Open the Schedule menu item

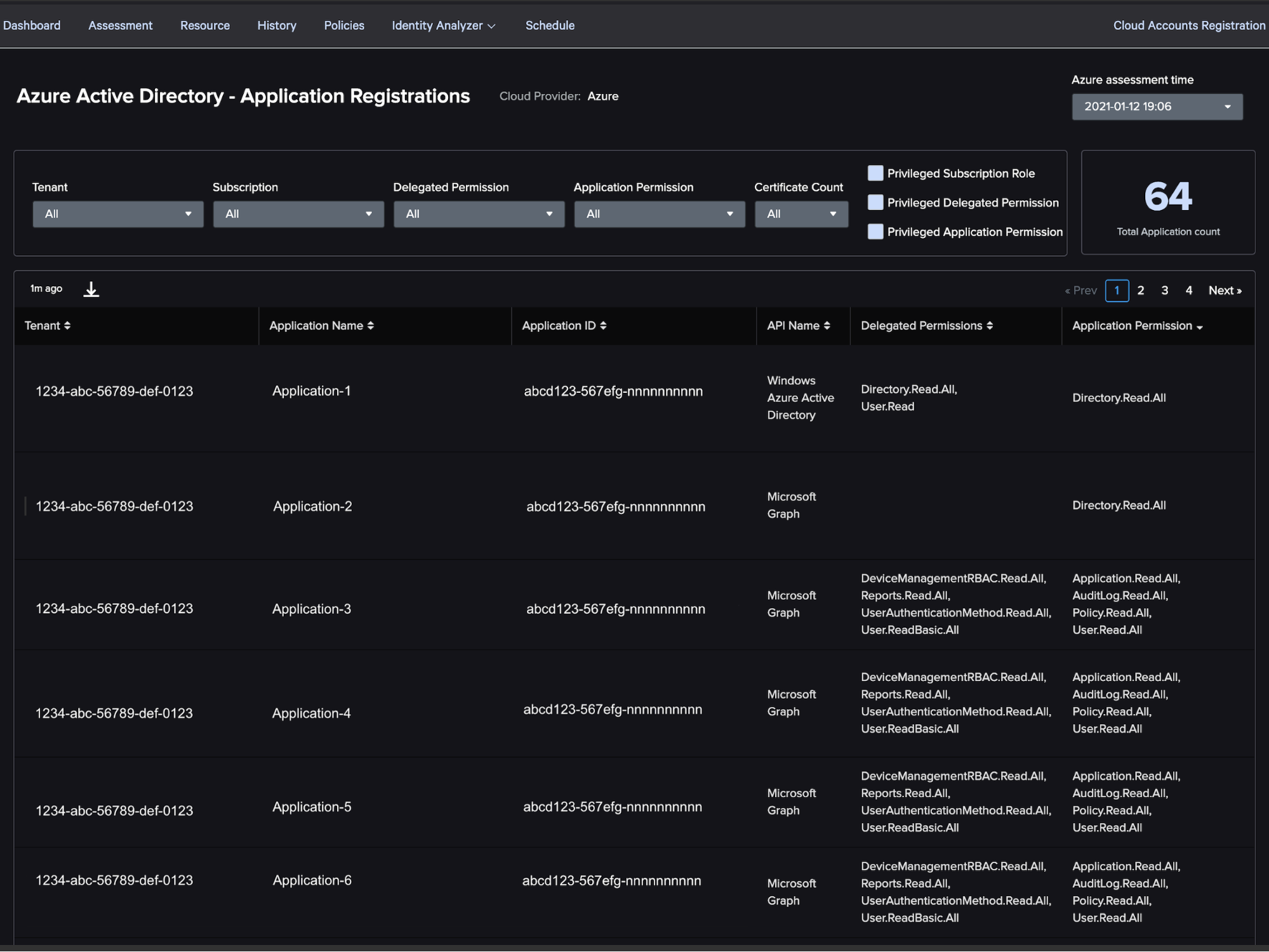point(550,25)
